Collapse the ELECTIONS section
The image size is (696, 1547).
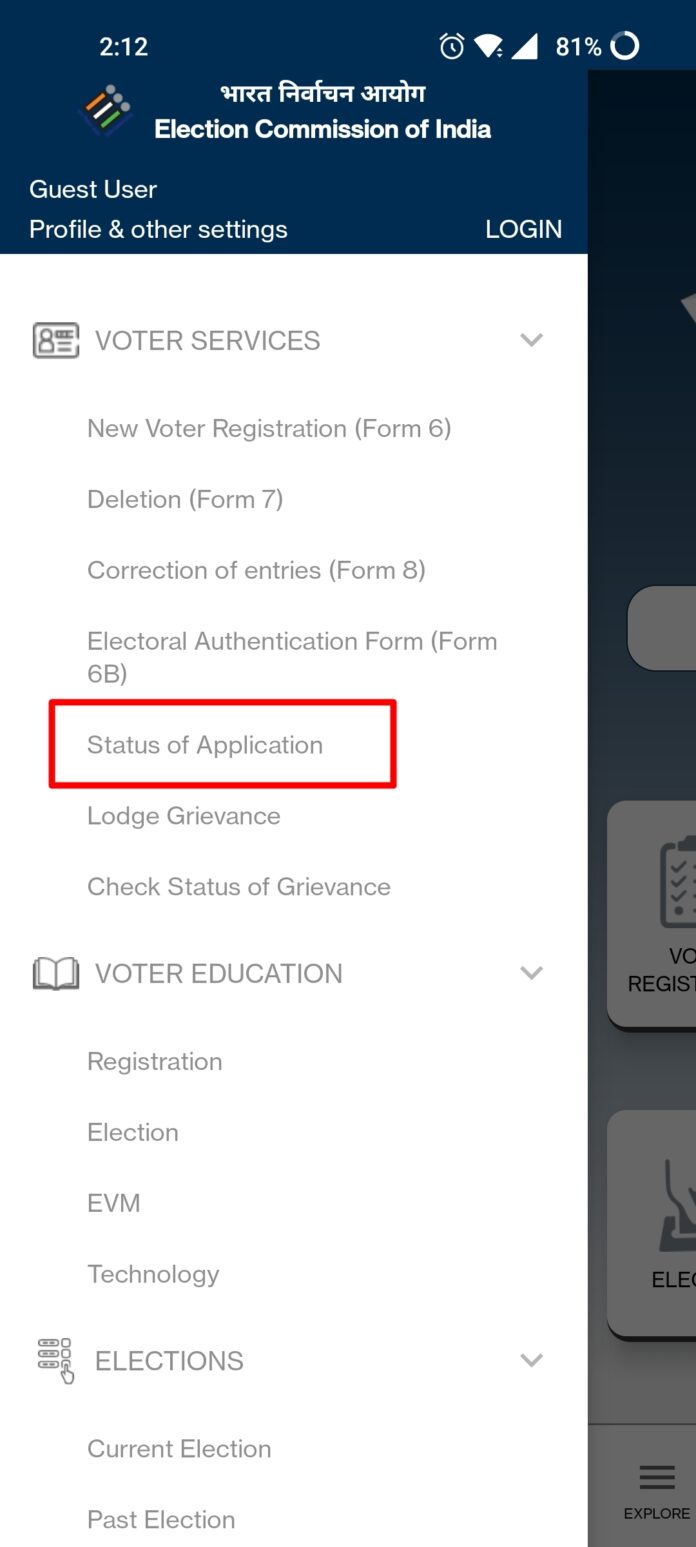[x=531, y=1360]
